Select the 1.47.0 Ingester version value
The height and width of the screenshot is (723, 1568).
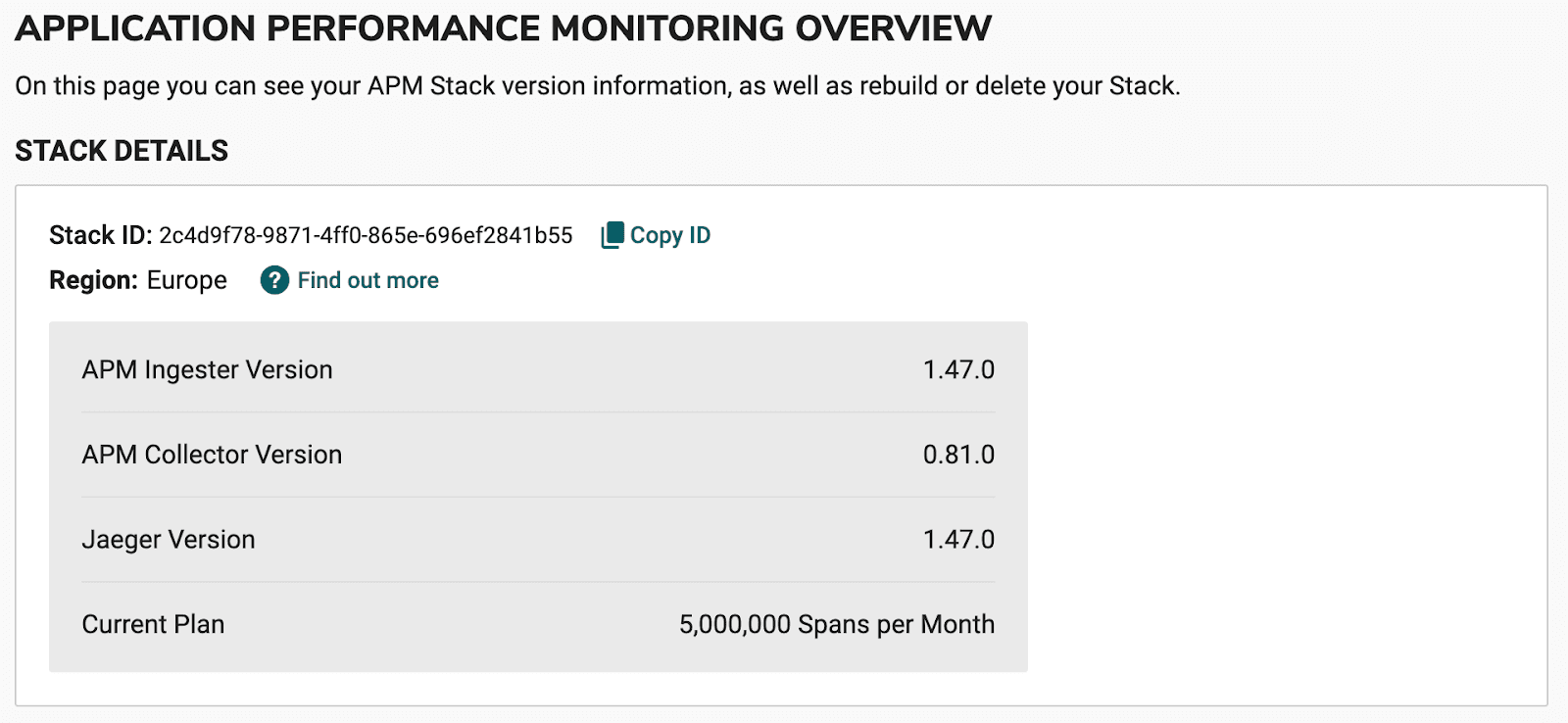click(x=958, y=370)
